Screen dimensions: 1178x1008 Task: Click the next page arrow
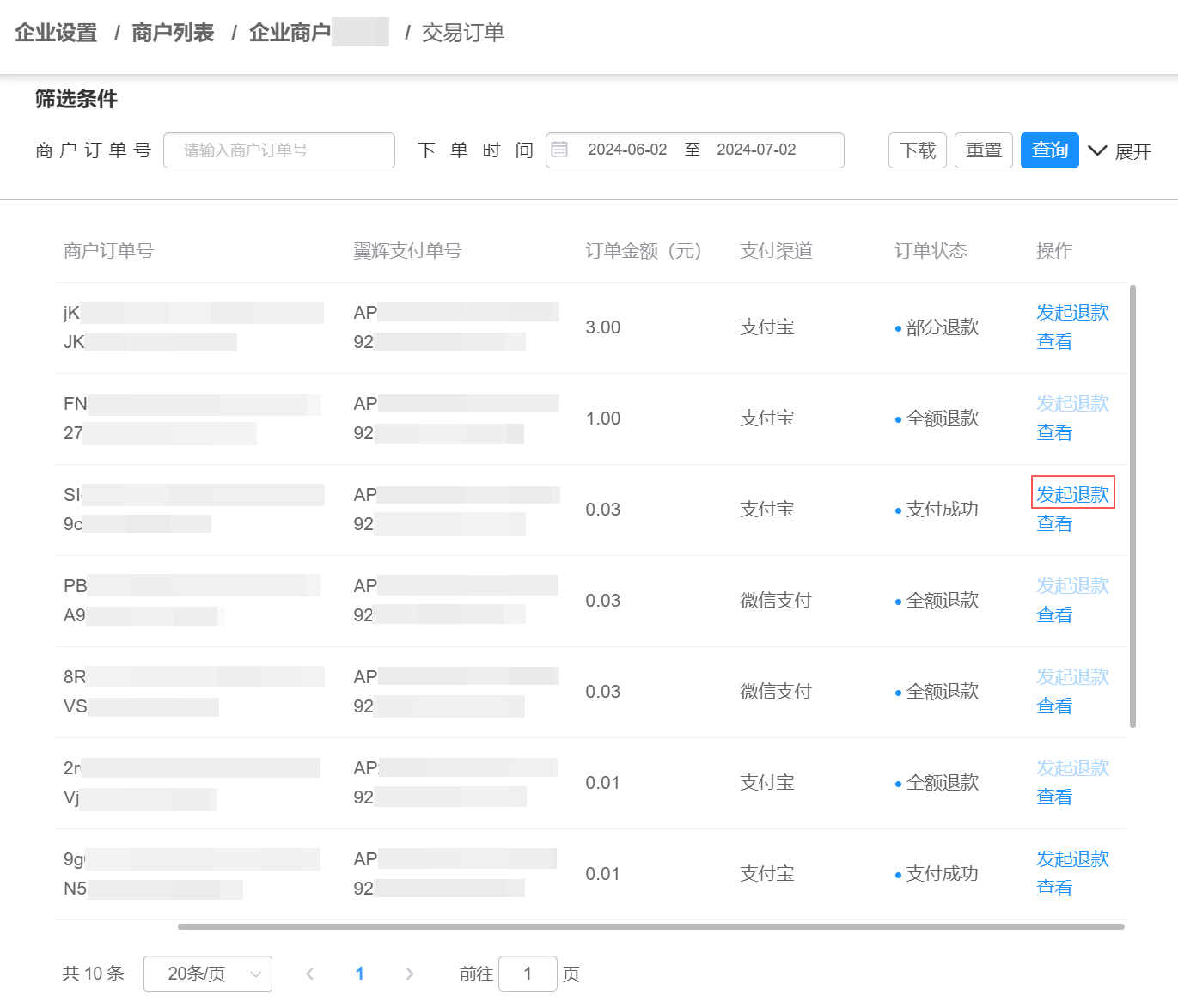coord(410,973)
